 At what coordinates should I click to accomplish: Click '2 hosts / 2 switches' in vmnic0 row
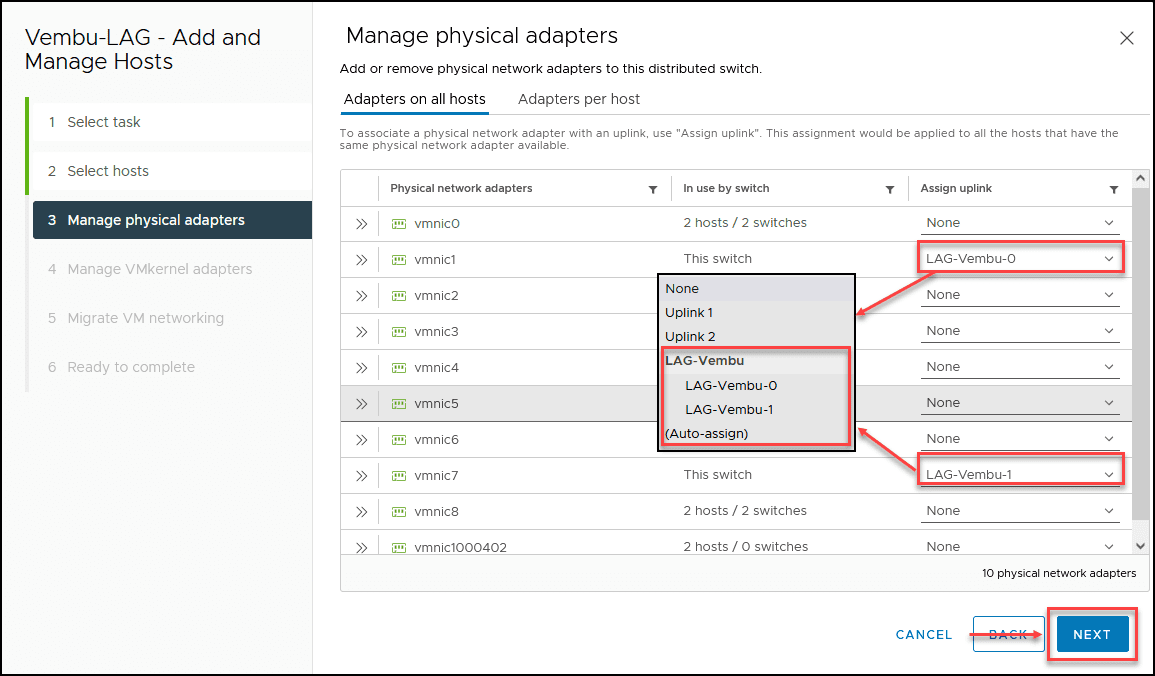tap(745, 223)
